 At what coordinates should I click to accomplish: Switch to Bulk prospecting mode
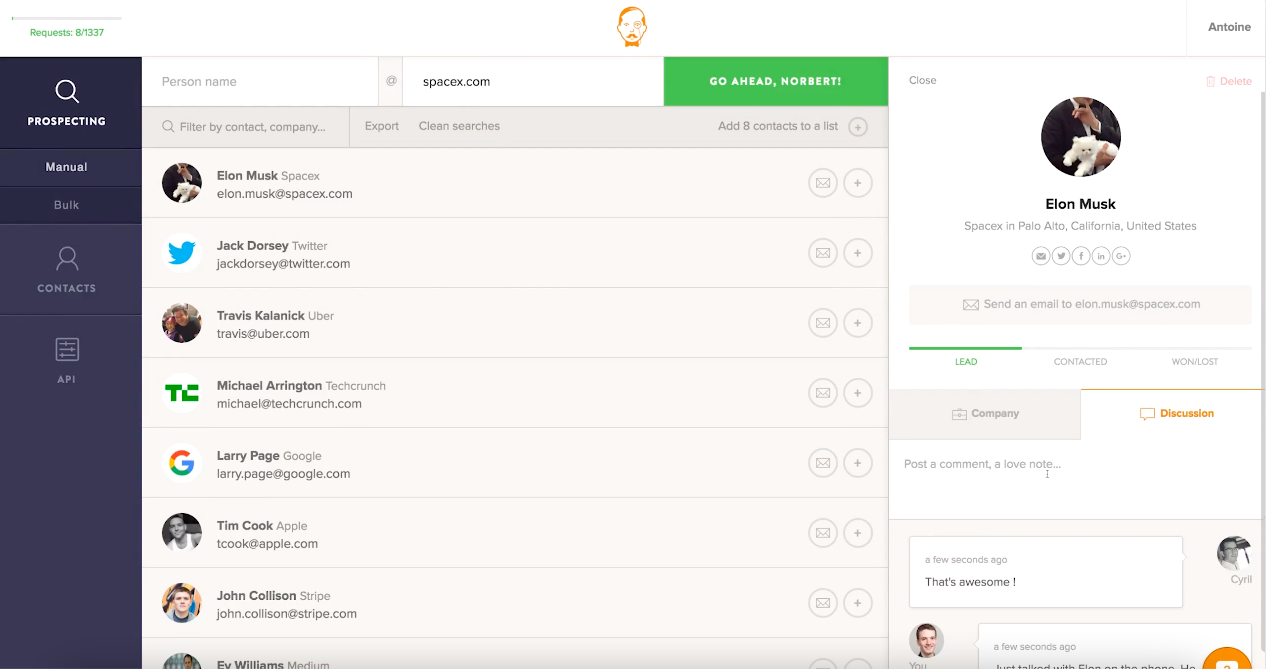click(x=67, y=205)
